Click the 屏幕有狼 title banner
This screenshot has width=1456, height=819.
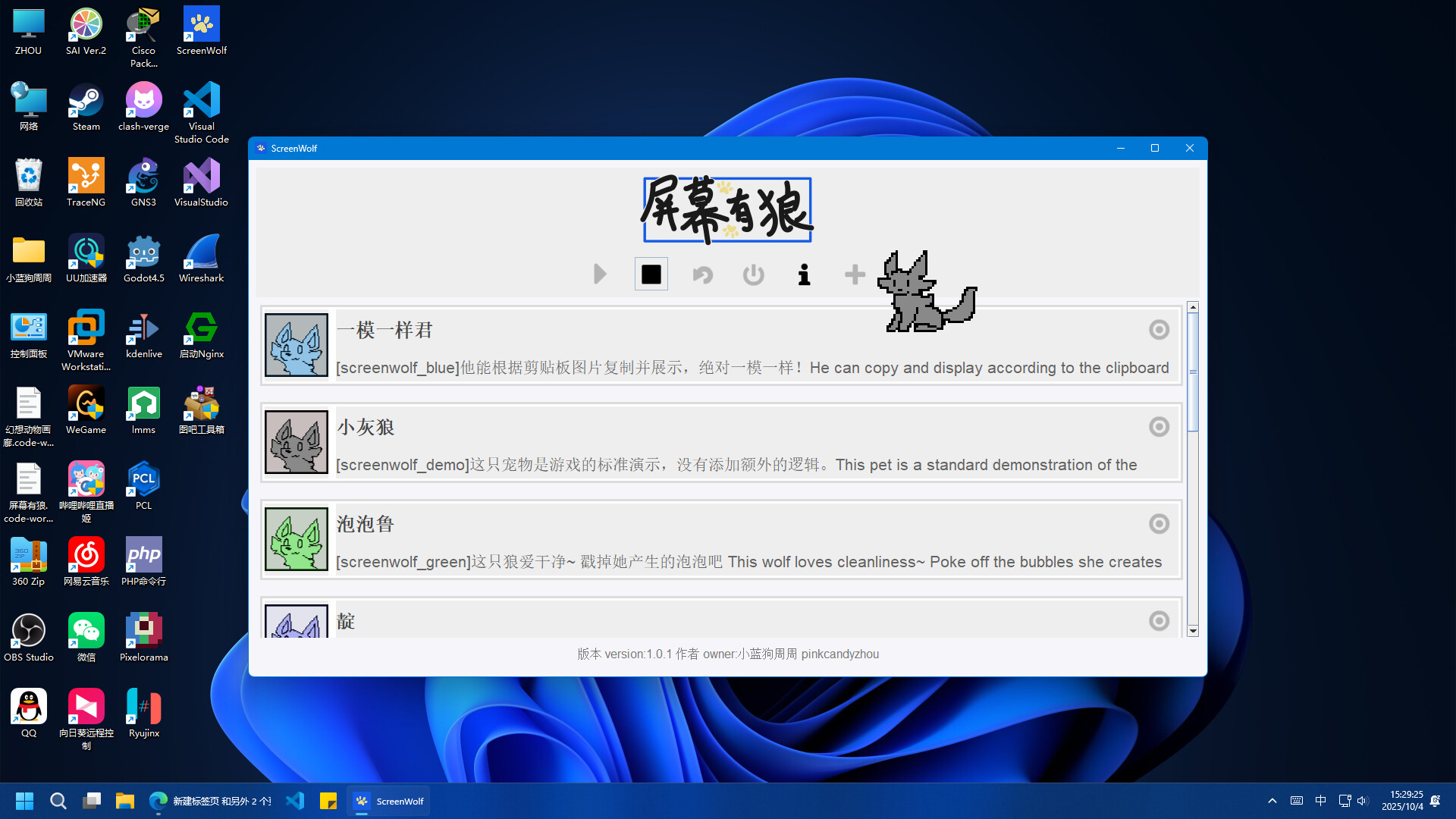coord(726,209)
